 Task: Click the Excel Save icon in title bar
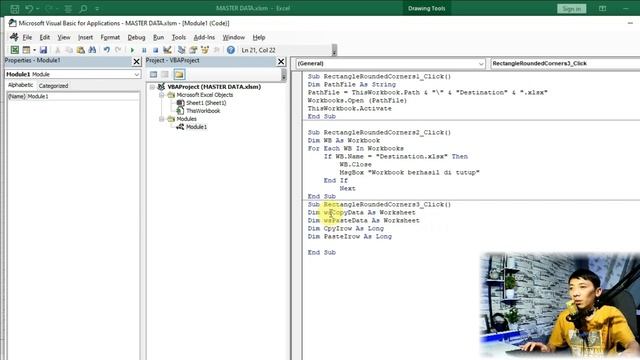pos(15,8)
